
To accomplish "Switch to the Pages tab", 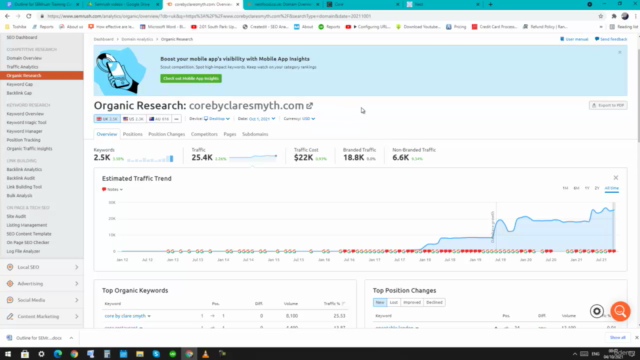I will pos(230,134).
